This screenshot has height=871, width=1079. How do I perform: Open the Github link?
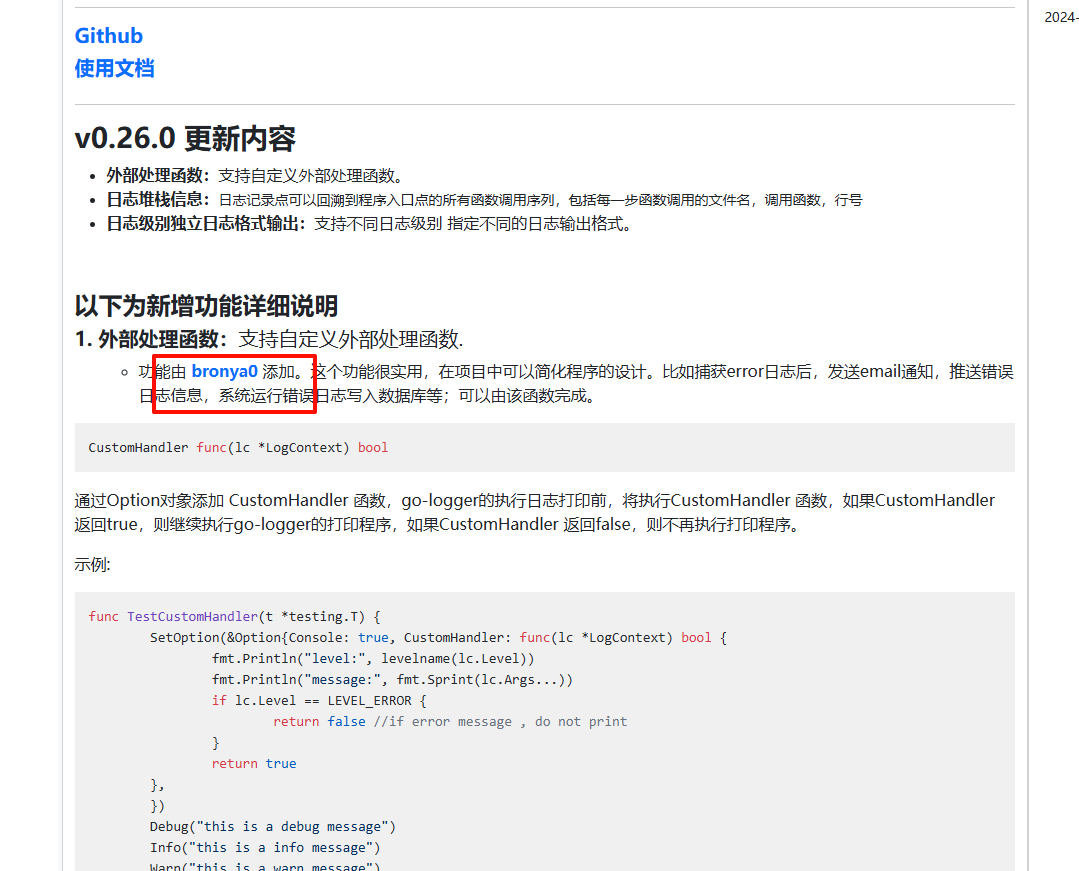click(108, 36)
